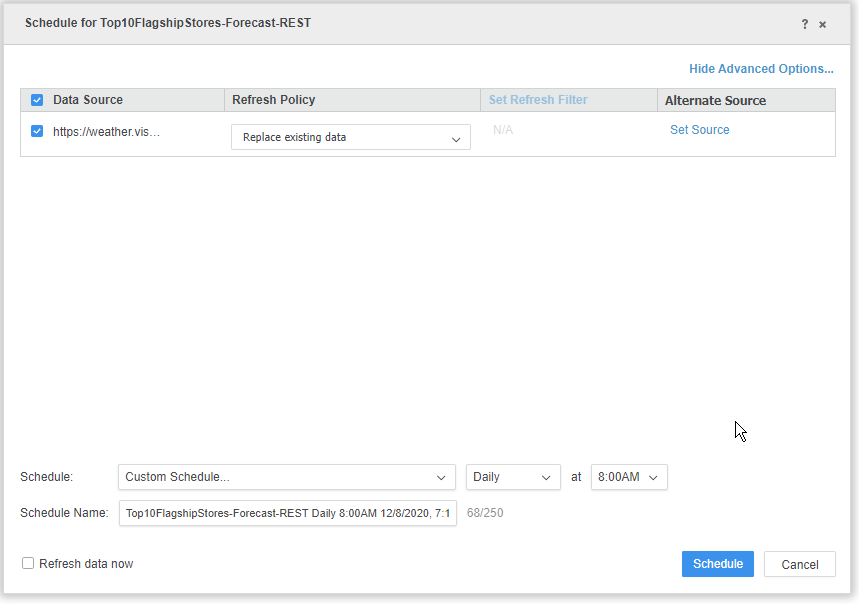Click the blue Schedule button
This screenshot has width=859, height=604.
(x=718, y=563)
